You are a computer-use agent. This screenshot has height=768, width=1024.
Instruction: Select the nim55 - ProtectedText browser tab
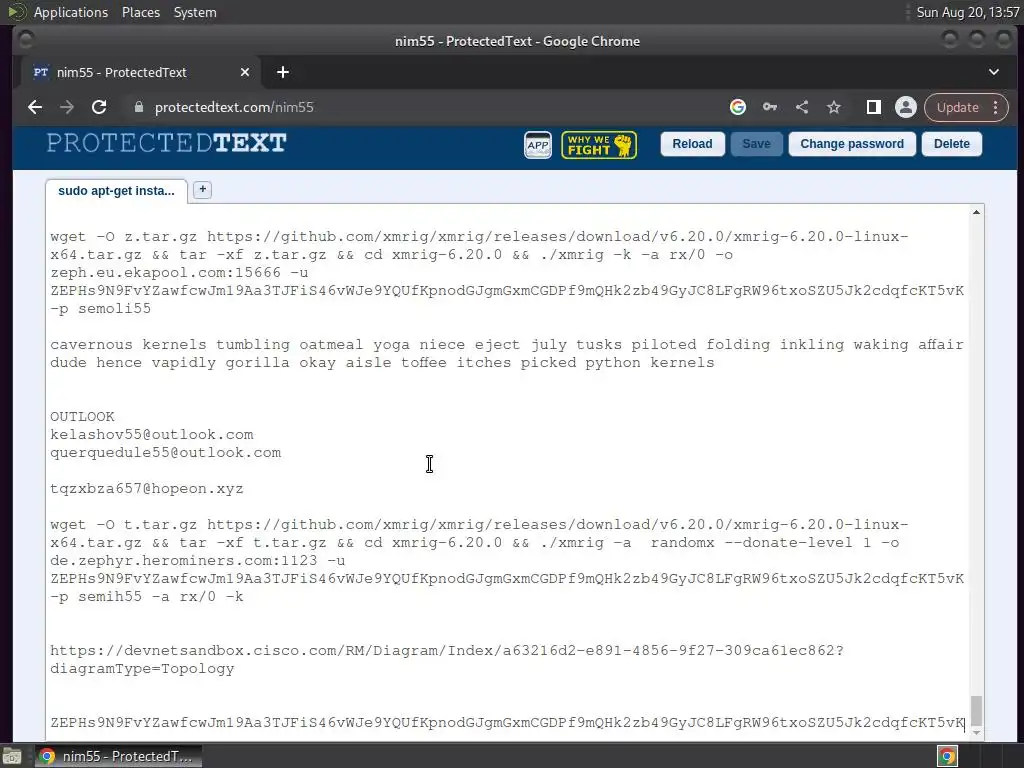pos(140,72)
